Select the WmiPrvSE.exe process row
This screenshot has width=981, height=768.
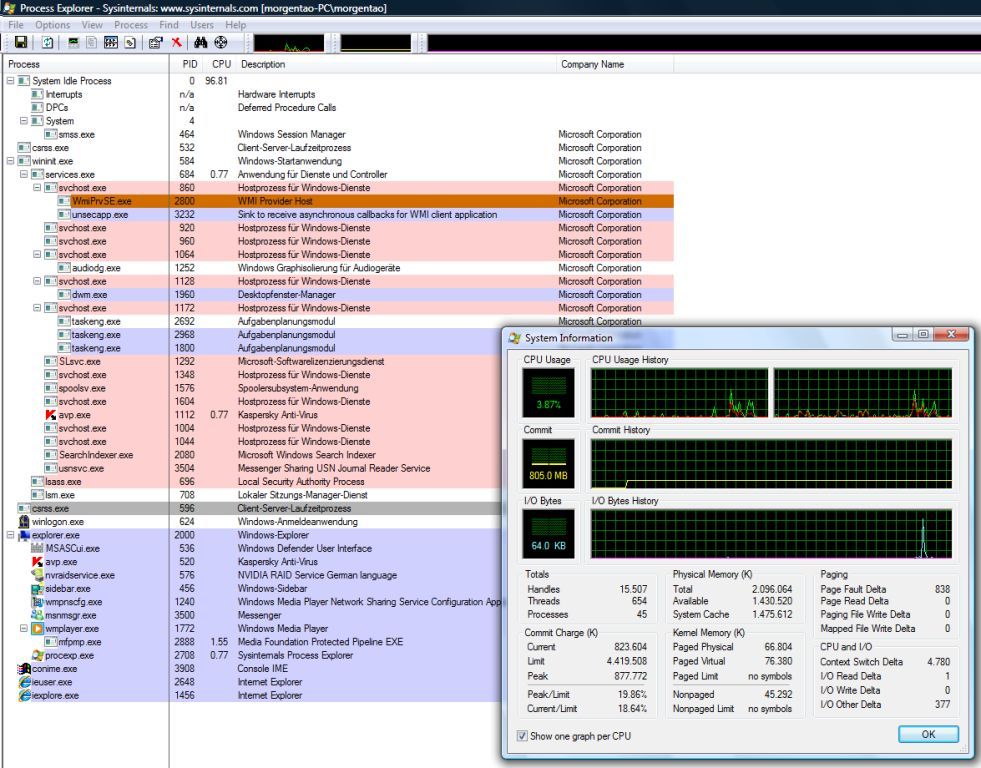click(338, 201)
